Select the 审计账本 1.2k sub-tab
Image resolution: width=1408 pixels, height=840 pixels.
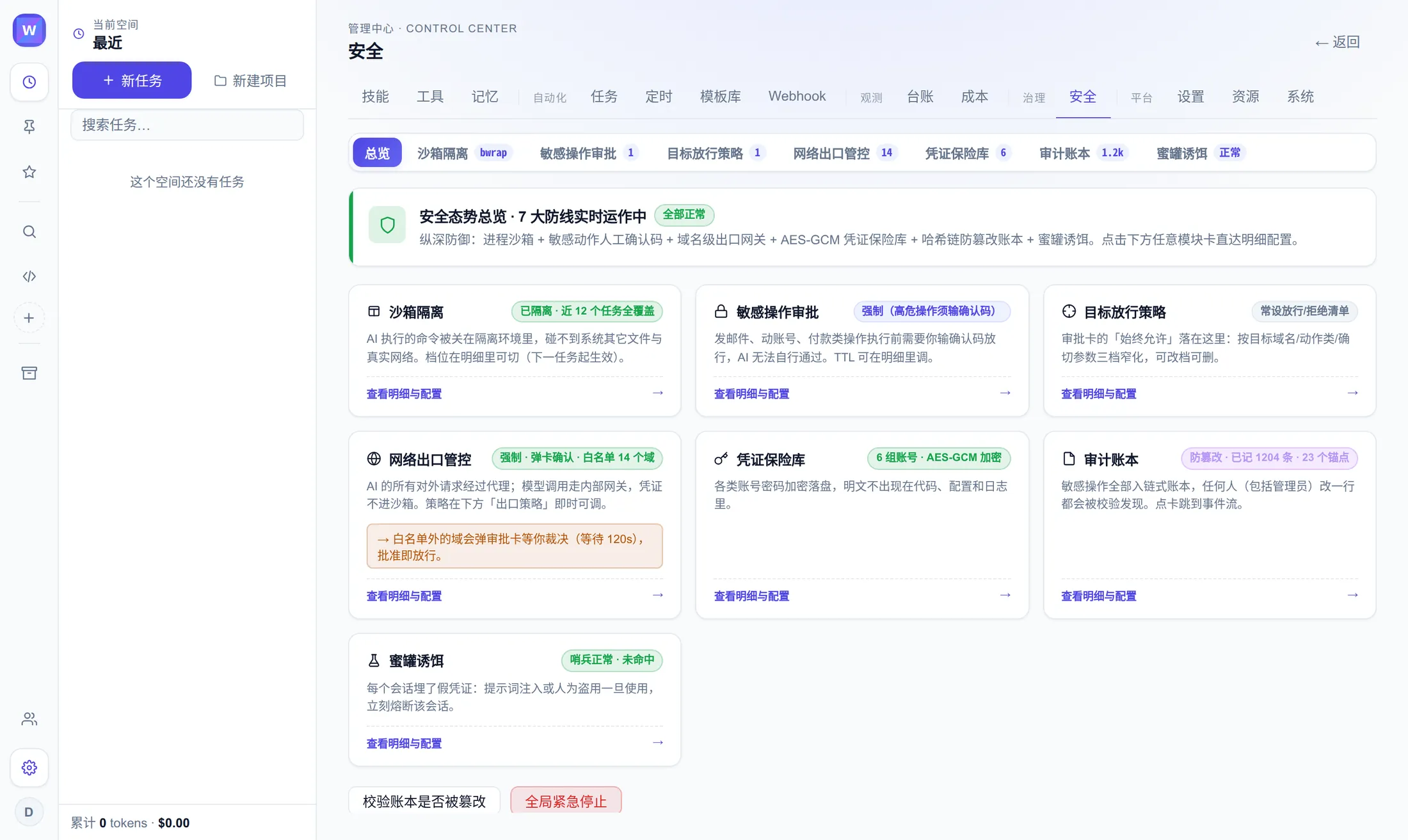click(1083, 153)
